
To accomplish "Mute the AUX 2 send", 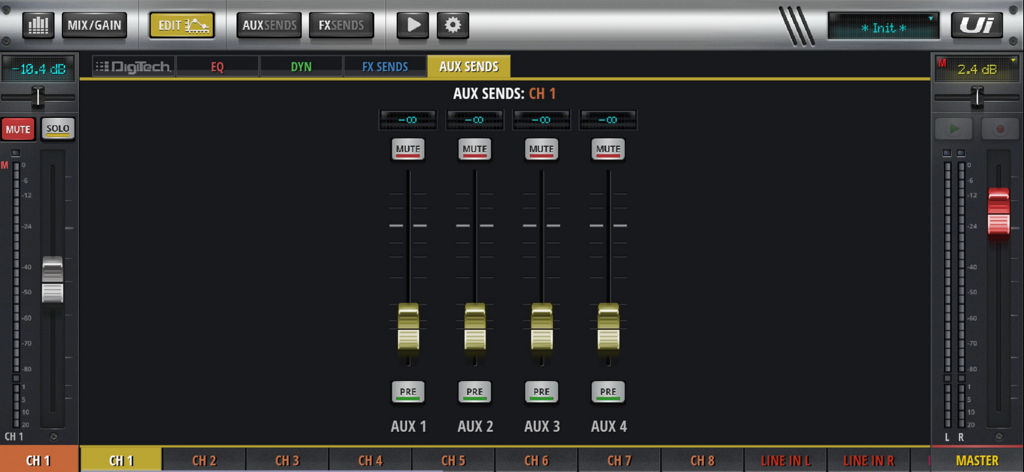I will pos(475,149).
